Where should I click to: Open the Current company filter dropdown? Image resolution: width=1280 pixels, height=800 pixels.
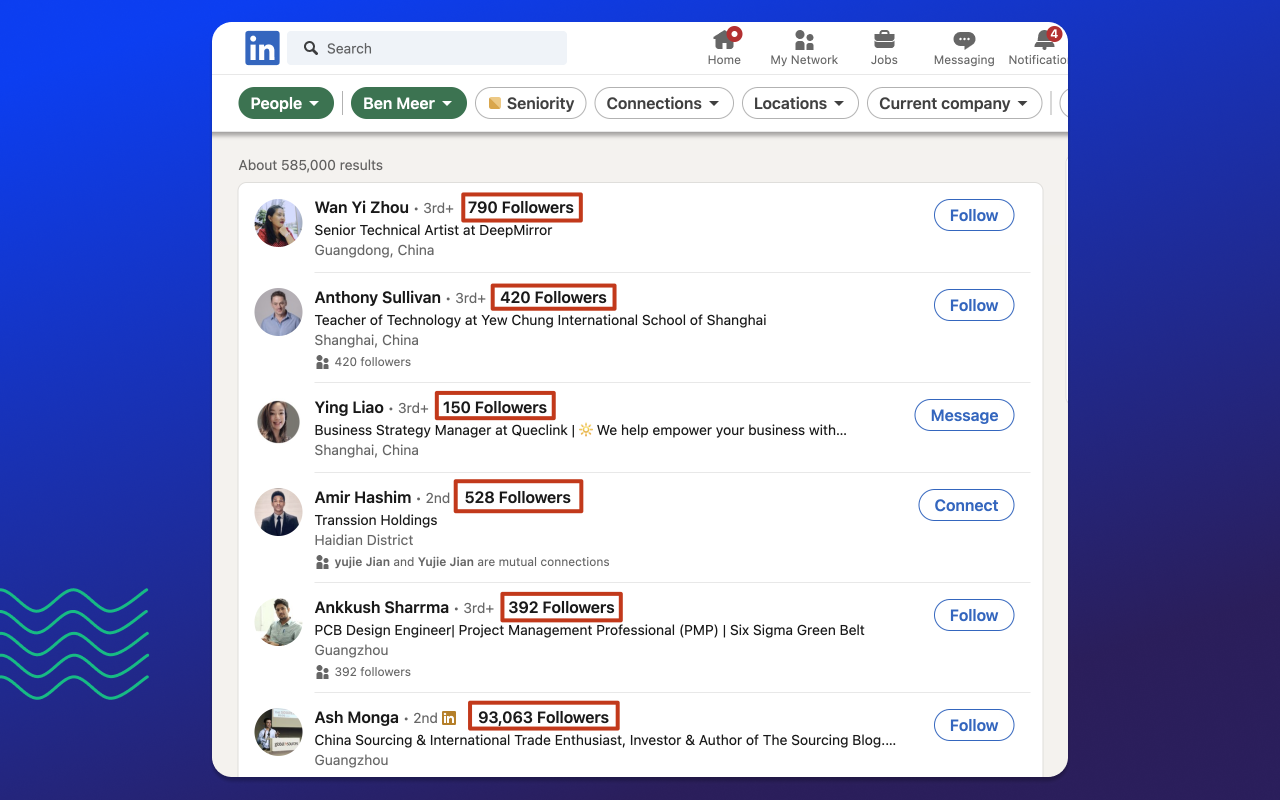(954, 103)
